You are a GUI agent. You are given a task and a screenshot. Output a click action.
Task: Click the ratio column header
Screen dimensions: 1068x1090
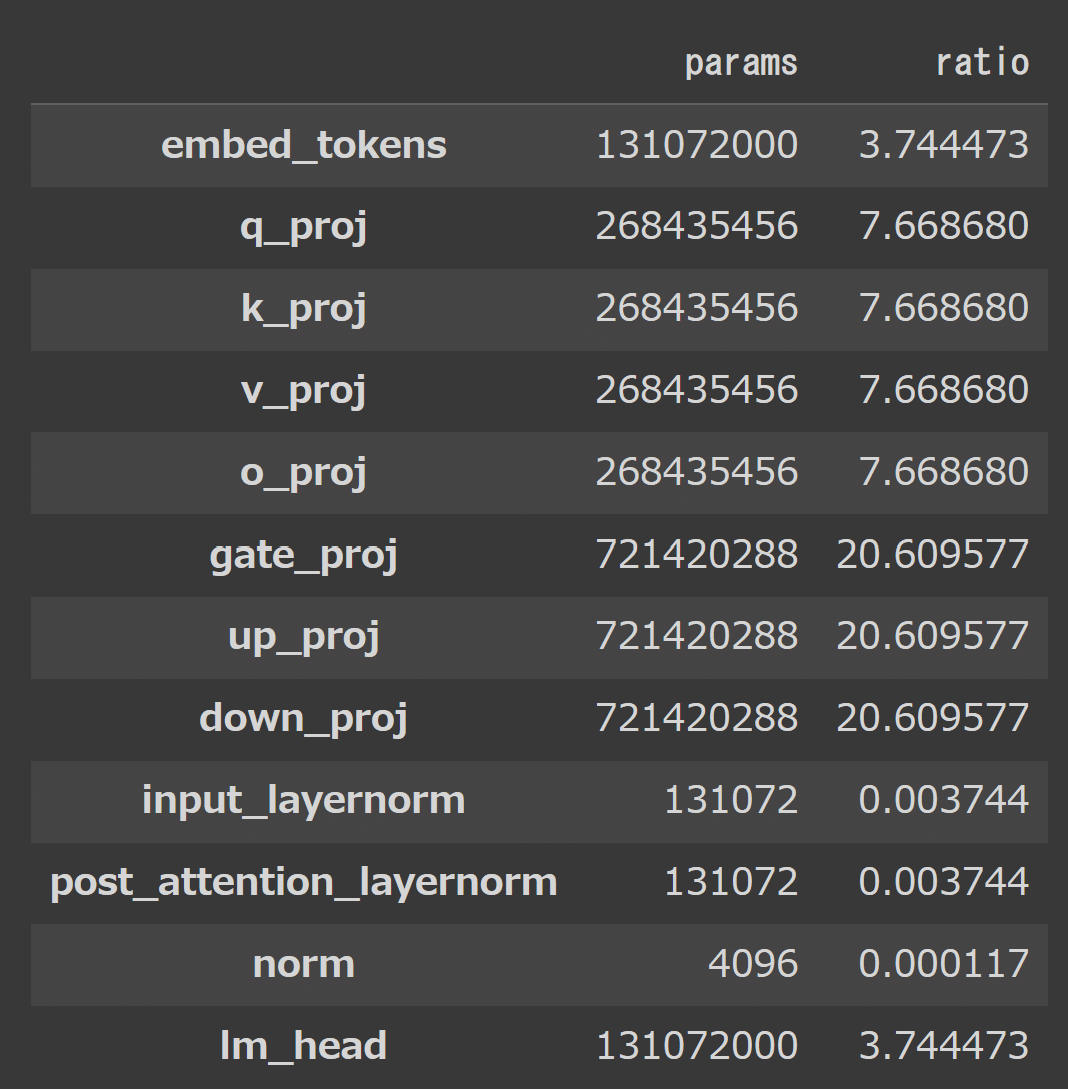pyautogui.click(x=982, y=63)
